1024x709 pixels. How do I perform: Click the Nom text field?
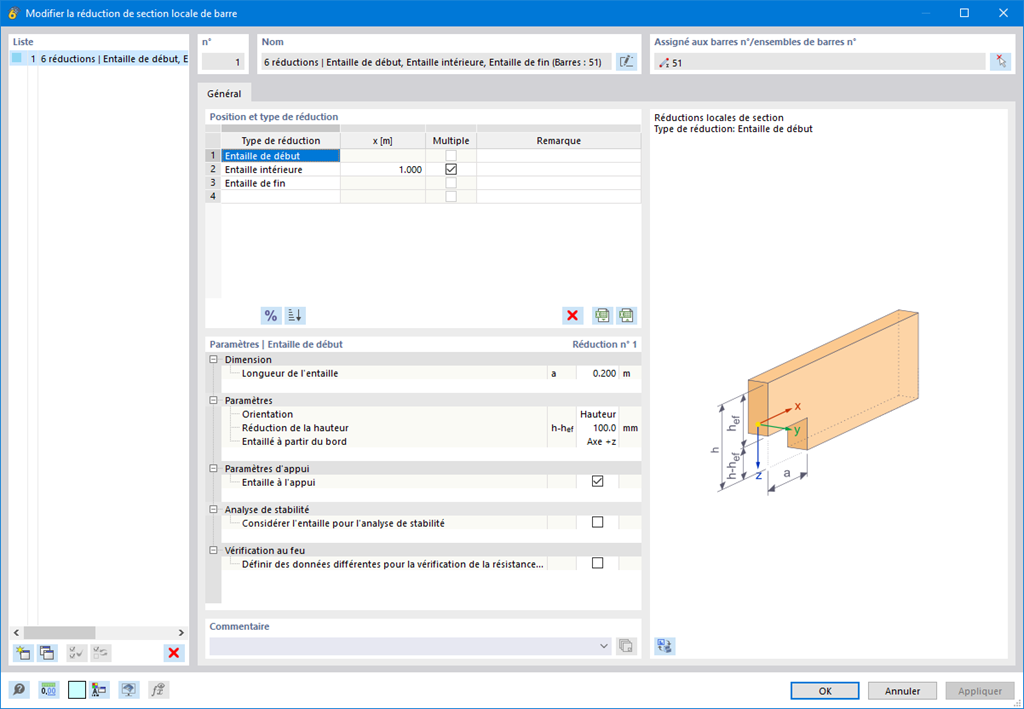click(x=436, y=63)
